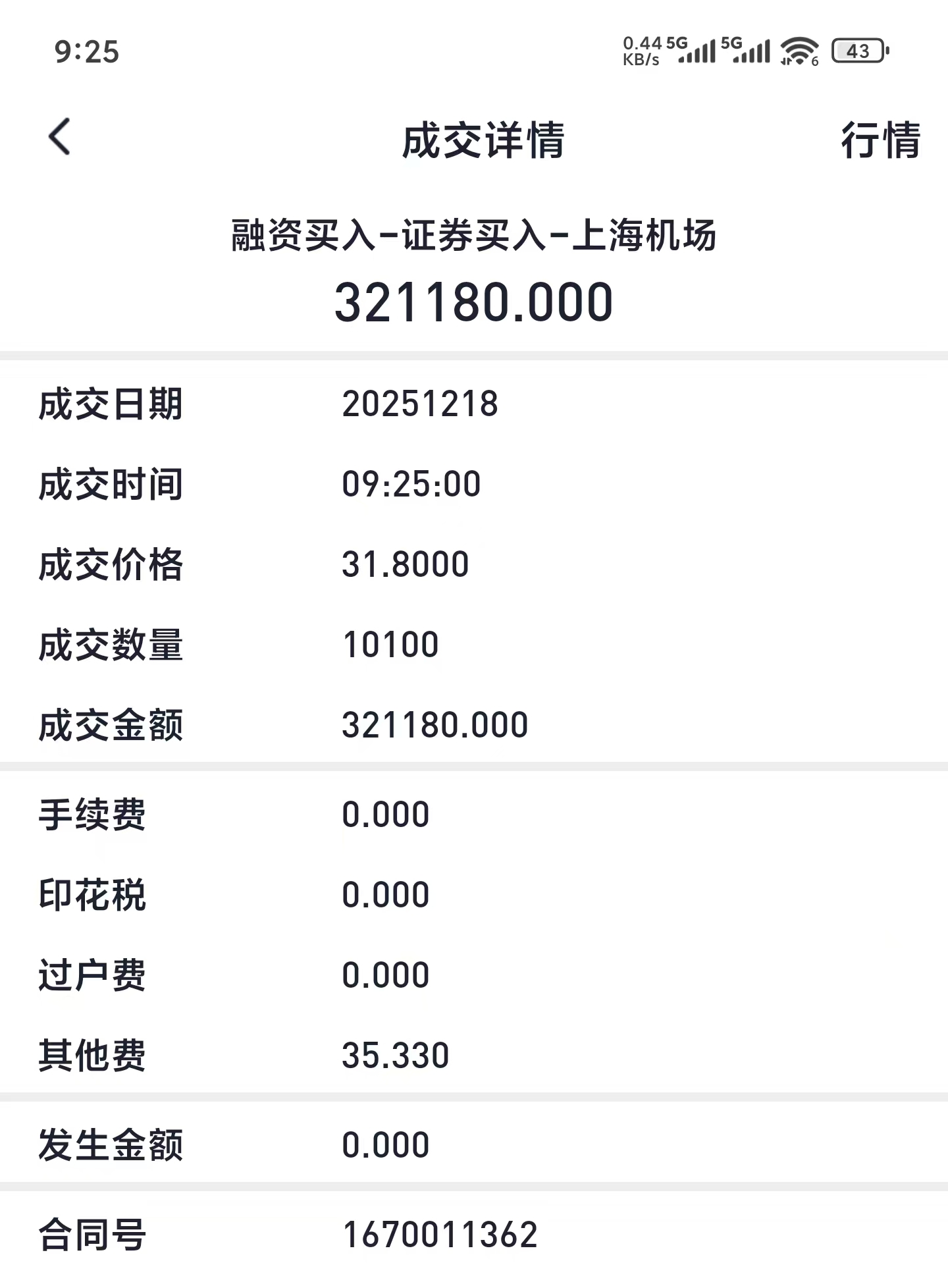
Task: Tap the 成交金额 row amount value
Action: [435, 725]
